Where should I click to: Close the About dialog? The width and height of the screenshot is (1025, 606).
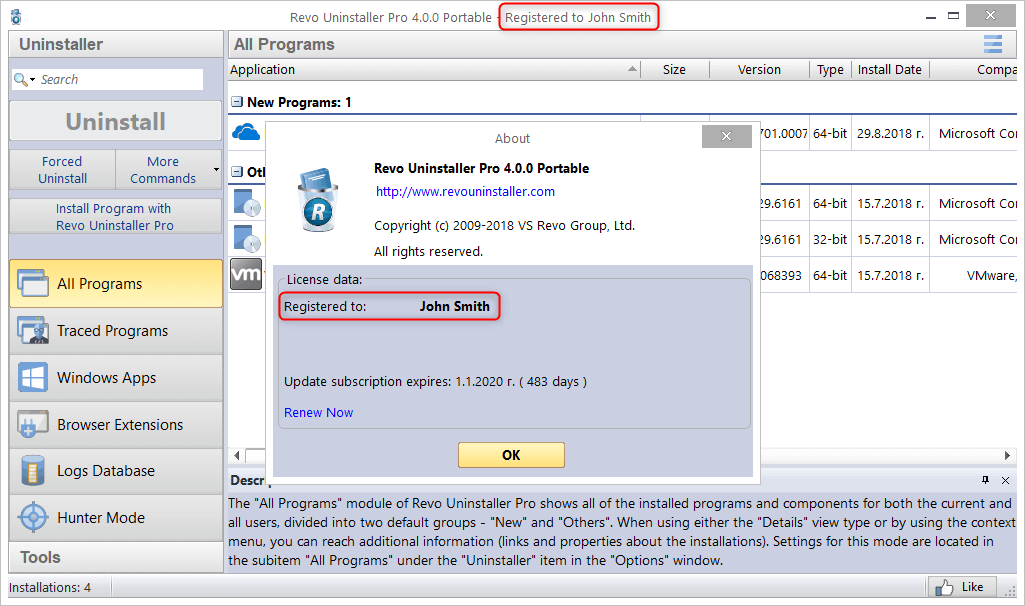(x=726, y=136)
